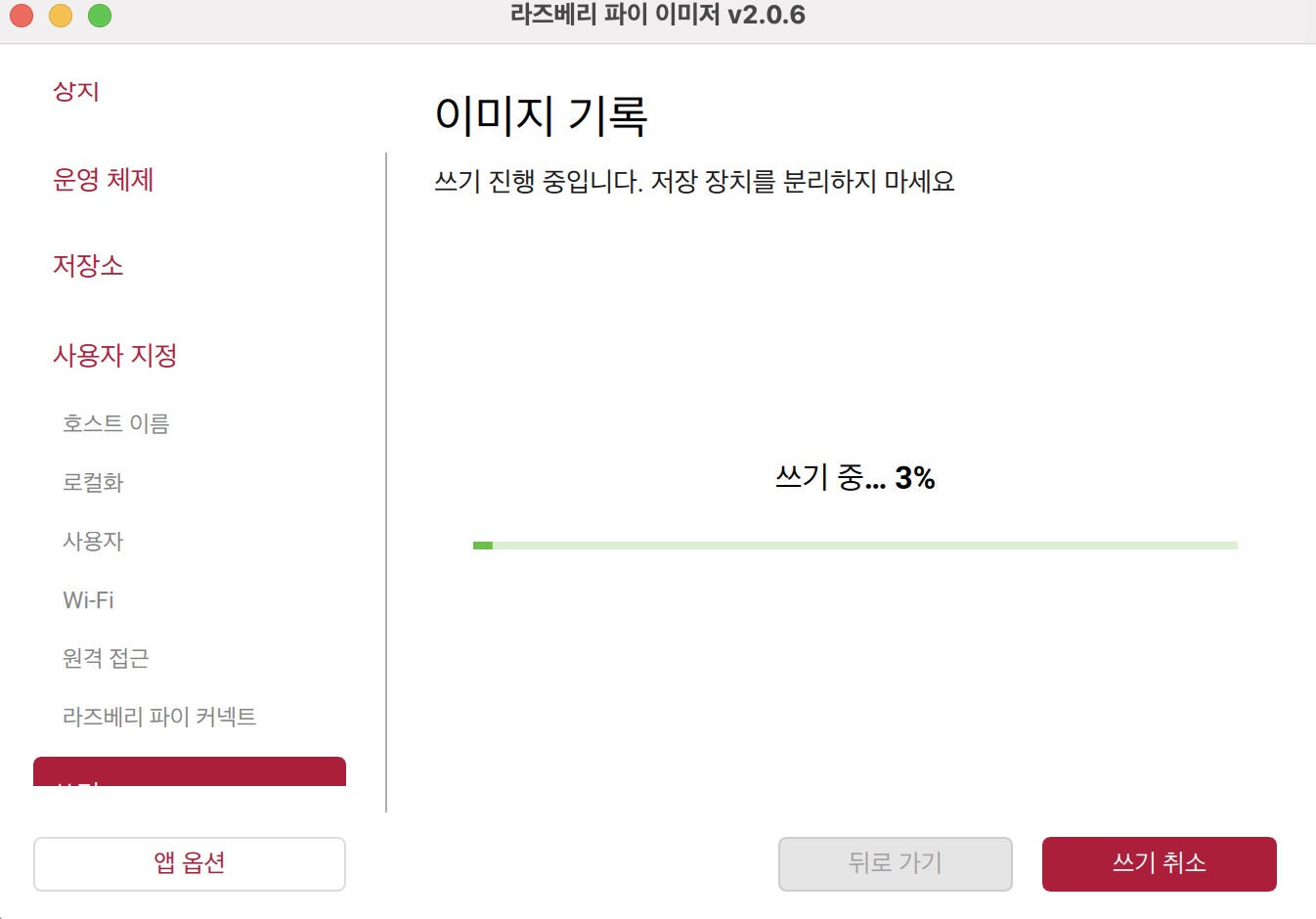The width and height of the screenshot is (1316, 919).
Task: Select the top 장치 step in sidebar
Action: [x=76, y=92]
